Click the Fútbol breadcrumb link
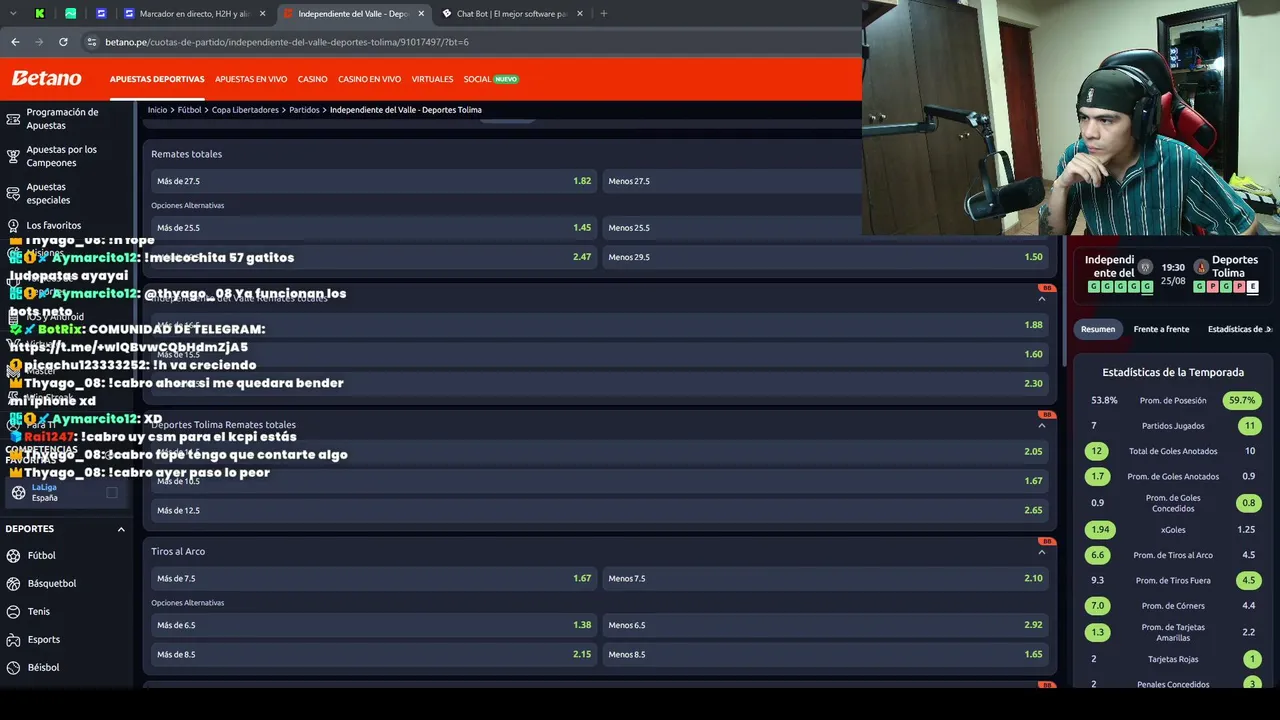This screenshot has height=720, width=1280. 189,110
